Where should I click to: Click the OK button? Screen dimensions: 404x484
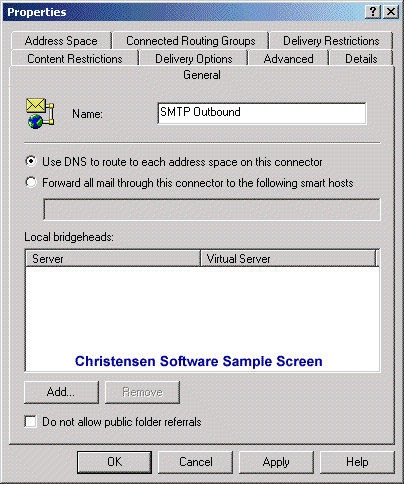pos(114,462)
